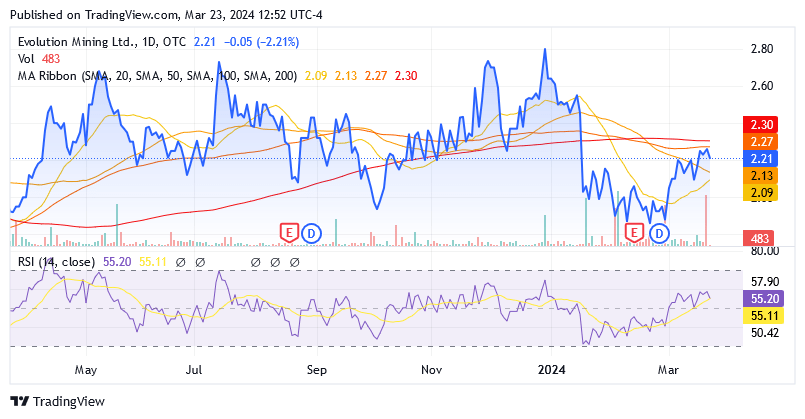Click the red earnings E marker near September
805x419 pixels.
[x=289, y=233]
